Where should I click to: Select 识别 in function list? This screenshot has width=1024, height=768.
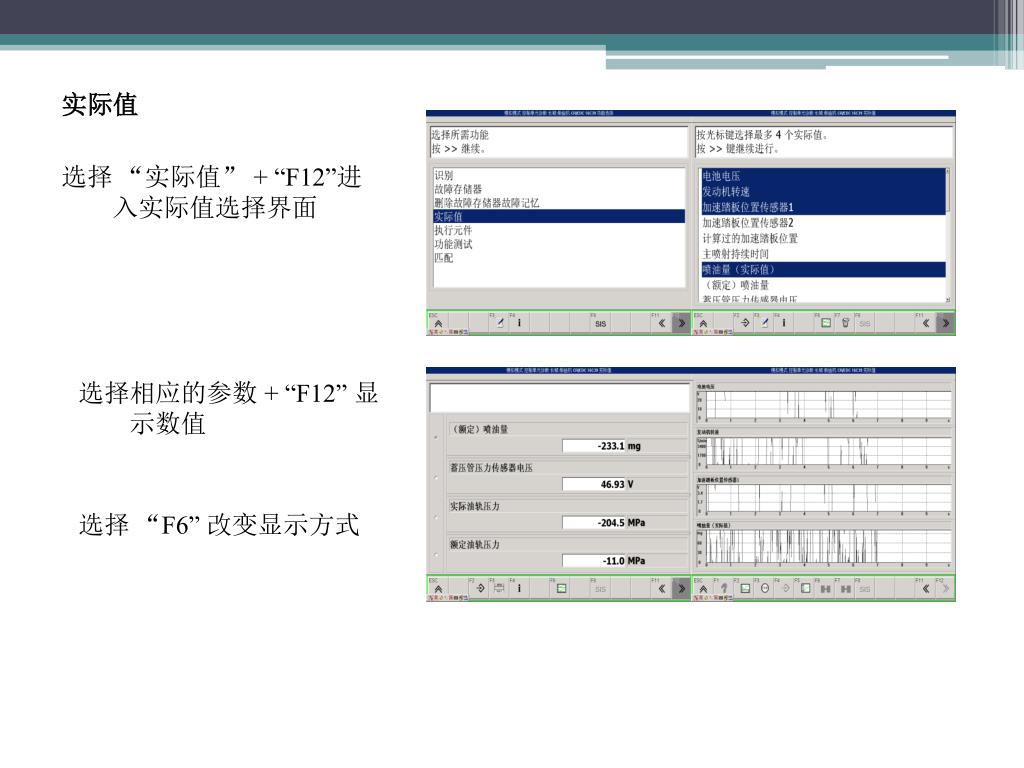(444, 175)
